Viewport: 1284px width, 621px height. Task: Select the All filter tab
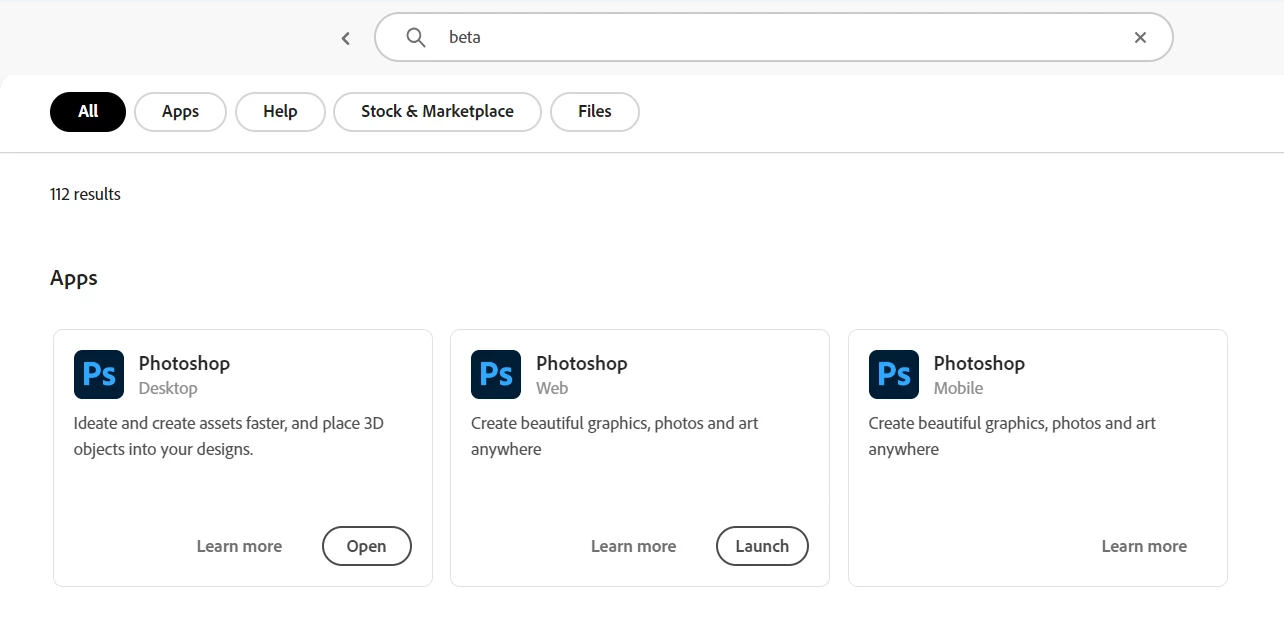click(88, 112)
